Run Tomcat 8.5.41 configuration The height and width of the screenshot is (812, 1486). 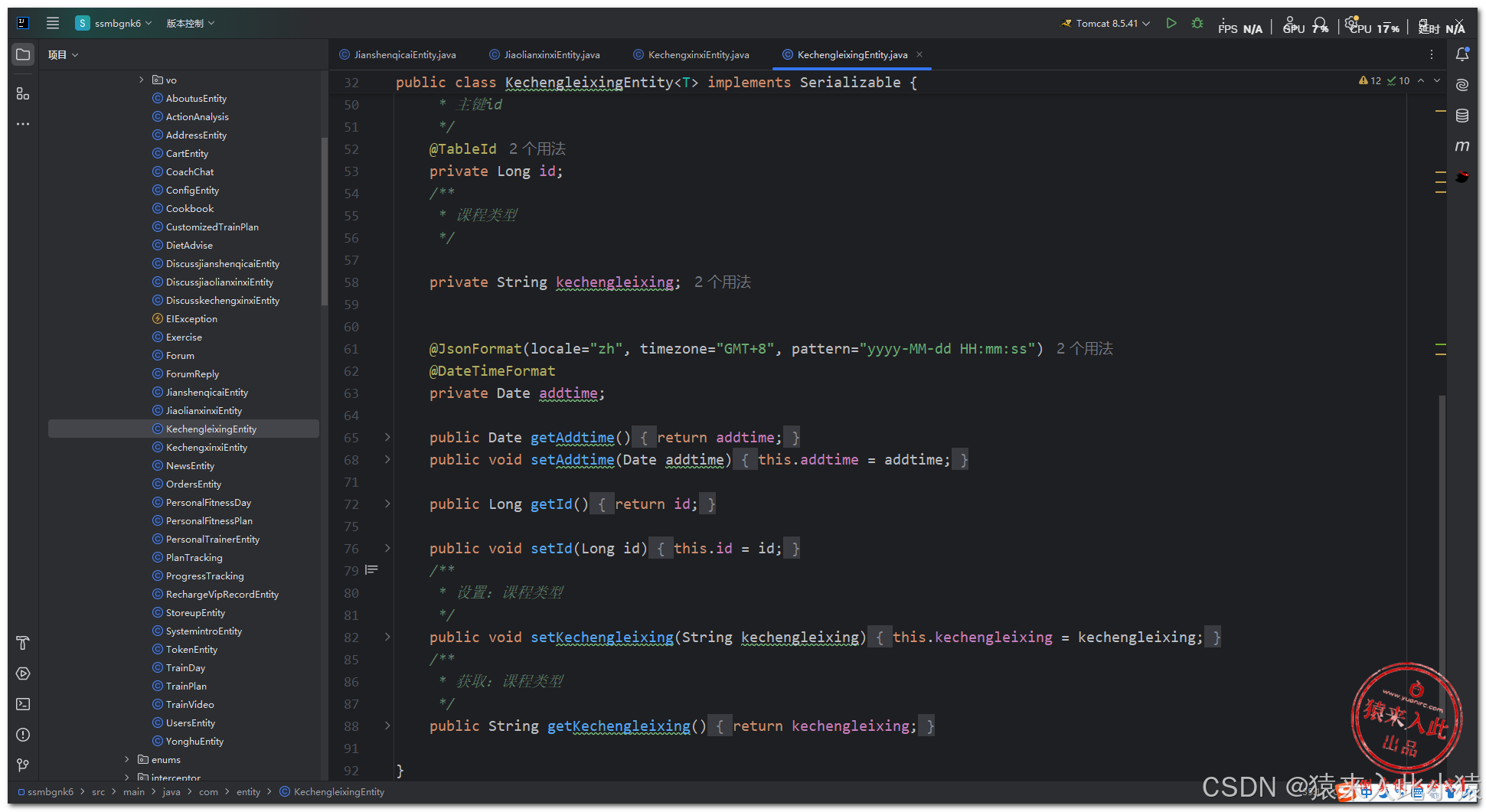(1171, 23)
